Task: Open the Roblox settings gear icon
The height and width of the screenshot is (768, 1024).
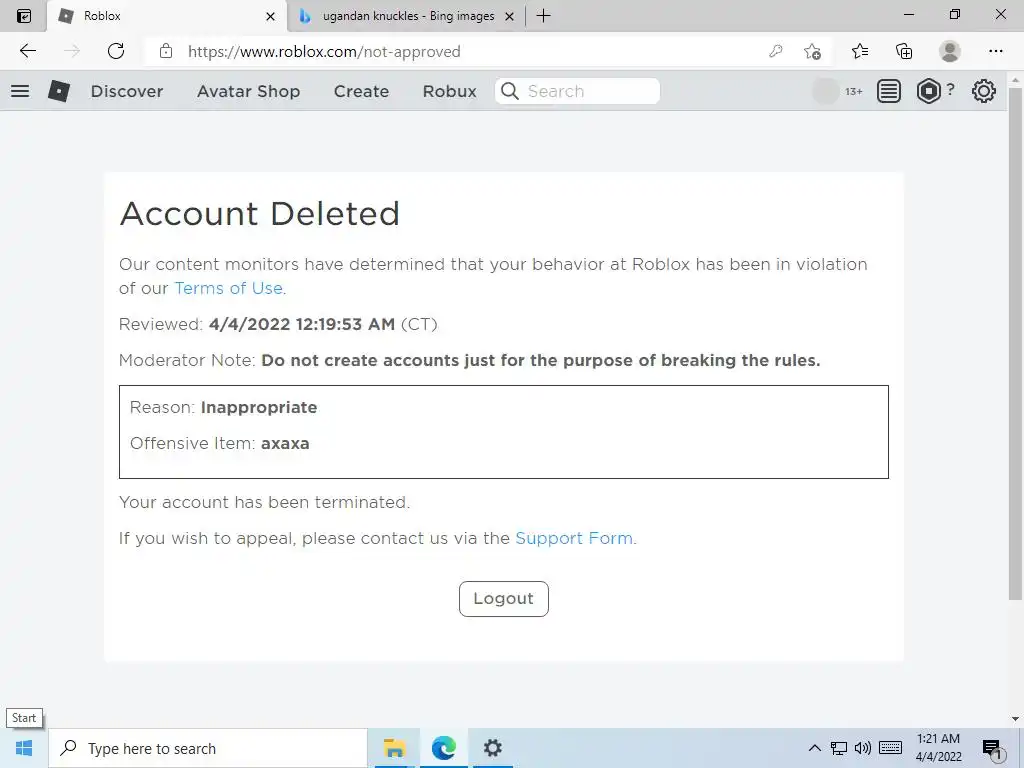Action: pyautogui.click(x=984, y=91)
